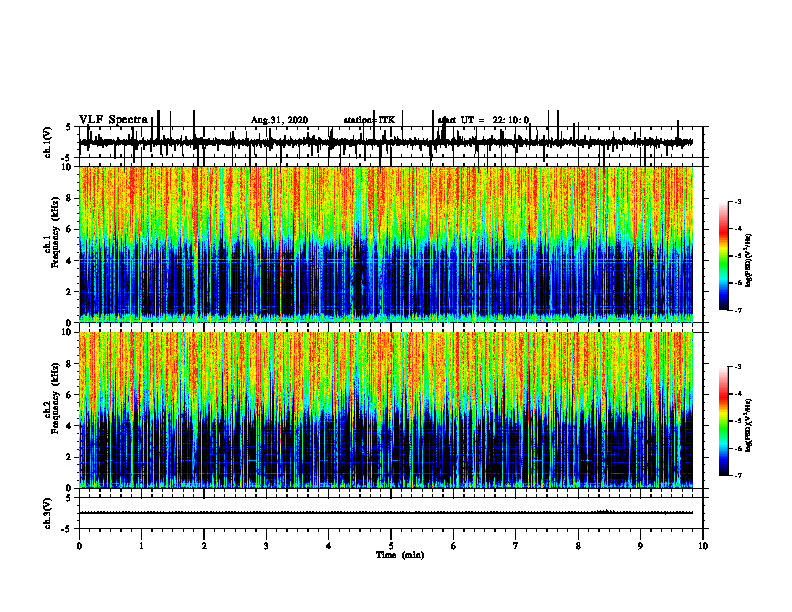Viewport: 792px width, 612px height.
Task: Click the "5" tick on ch.1(V) axis
Action: tap(68, 127)
